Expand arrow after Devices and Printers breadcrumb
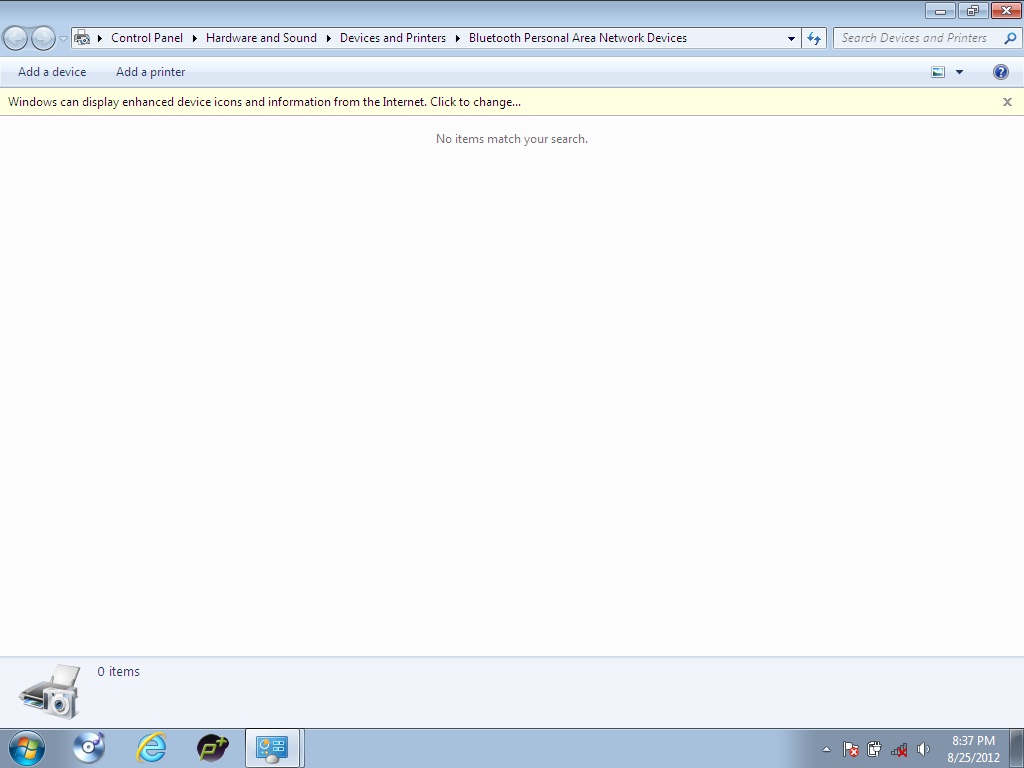 (458, 38)
